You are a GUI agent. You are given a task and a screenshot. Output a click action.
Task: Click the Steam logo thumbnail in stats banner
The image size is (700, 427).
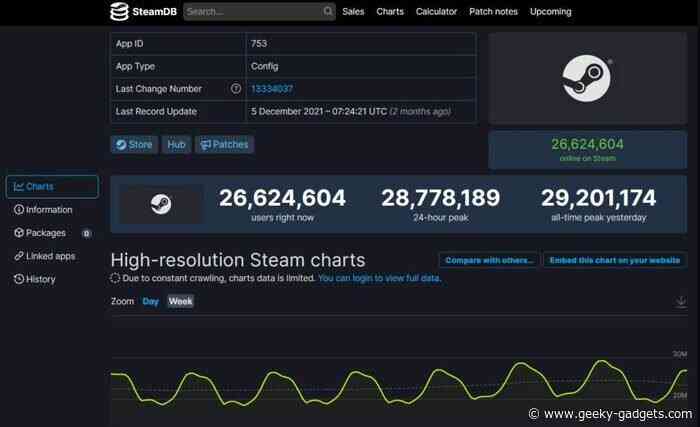[x=161, y=204]
